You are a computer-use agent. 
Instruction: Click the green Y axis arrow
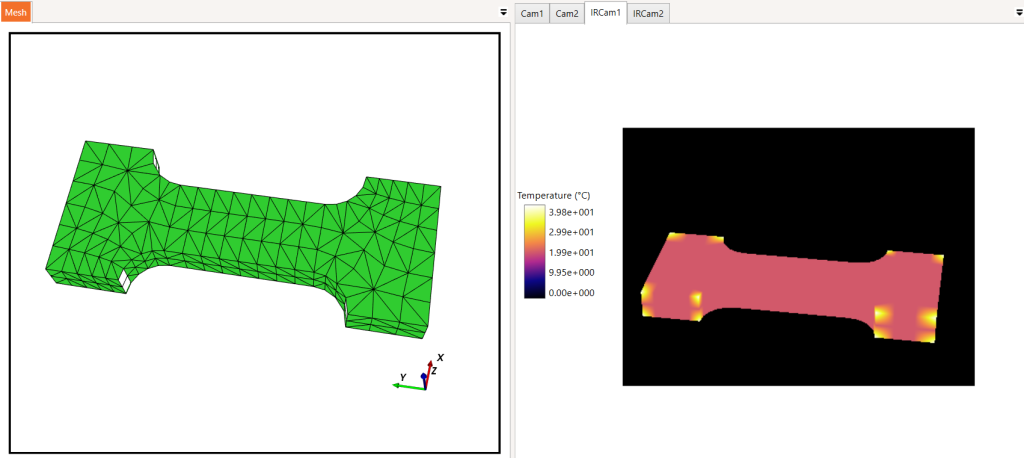pos(408,387)
